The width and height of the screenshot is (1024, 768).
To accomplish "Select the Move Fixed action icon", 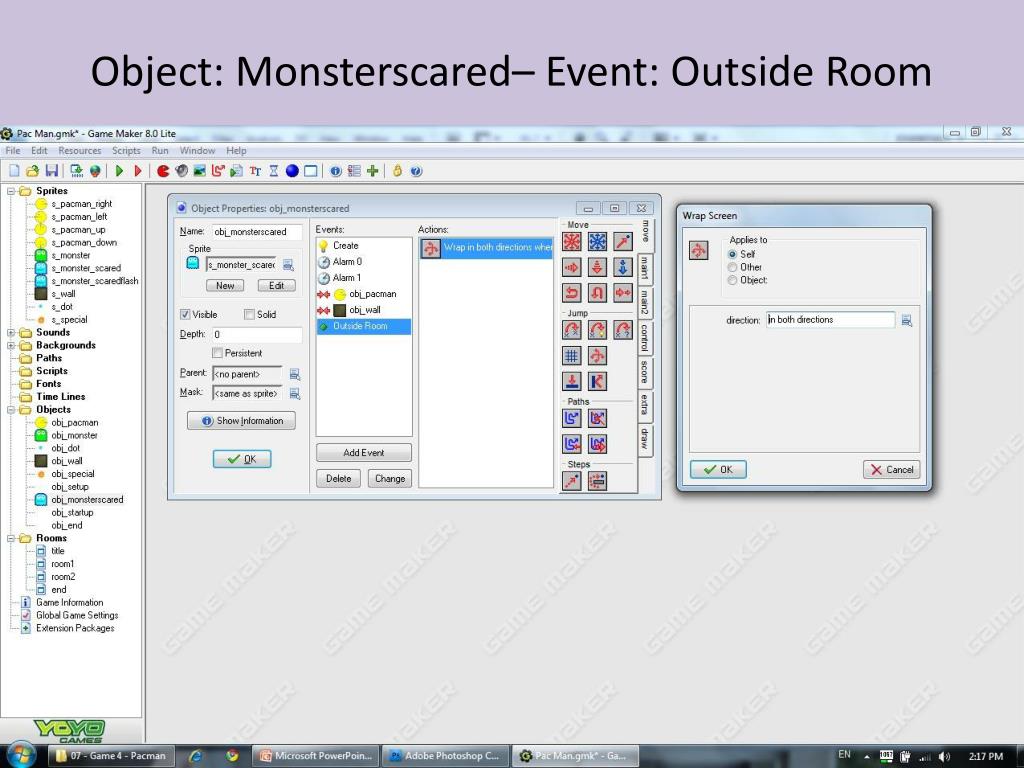I will click(572, 242).
